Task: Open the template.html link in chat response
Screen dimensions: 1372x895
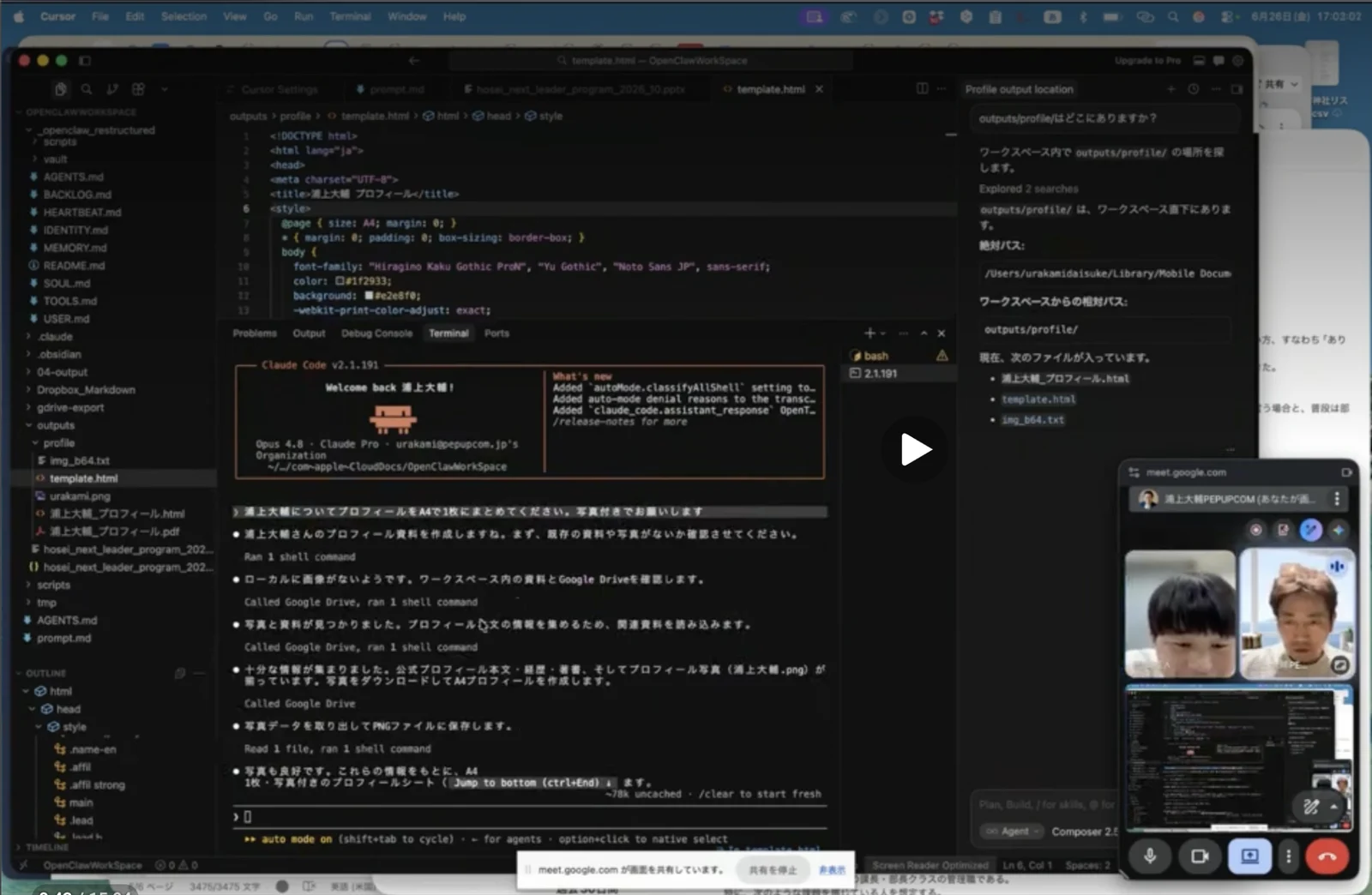Action: point(1038,399)
